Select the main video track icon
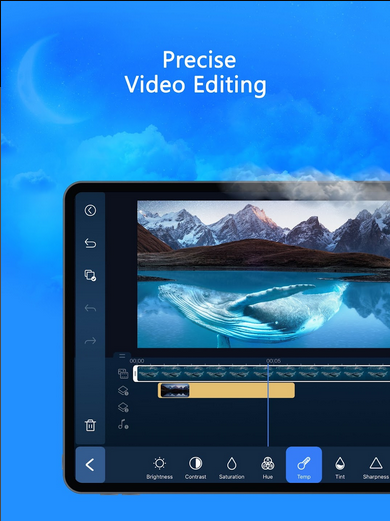The image size is (390, 521). (x=123, y=374)
